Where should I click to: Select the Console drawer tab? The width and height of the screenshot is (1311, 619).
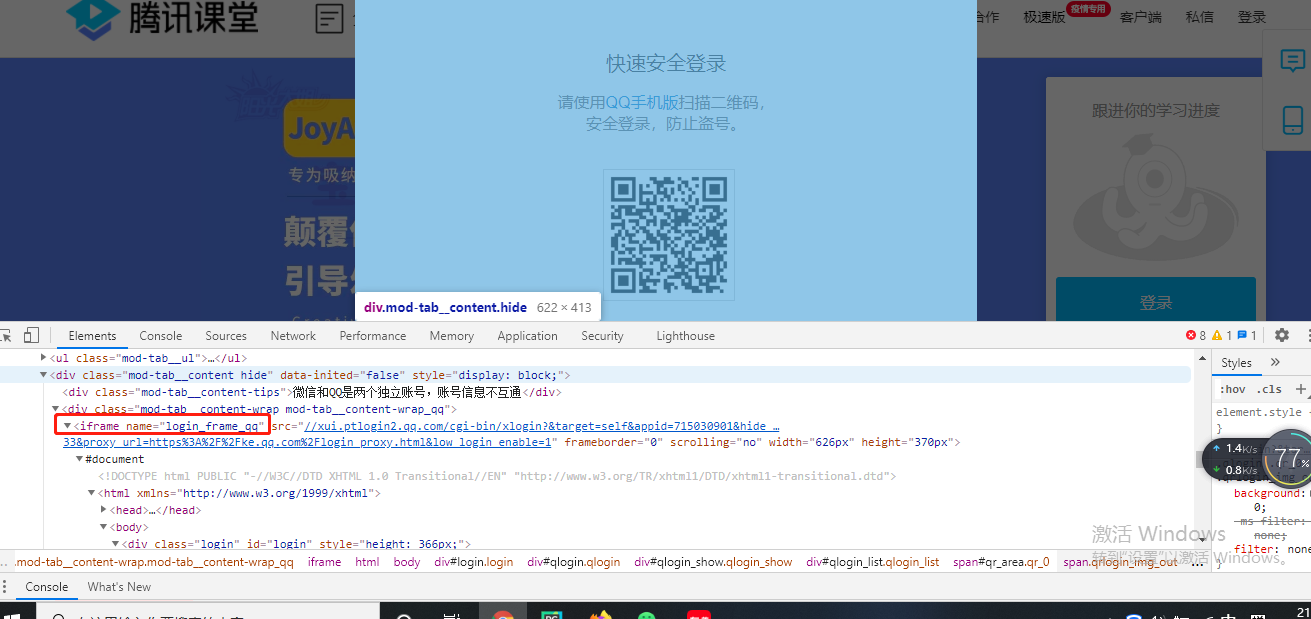tap(47, 587)
